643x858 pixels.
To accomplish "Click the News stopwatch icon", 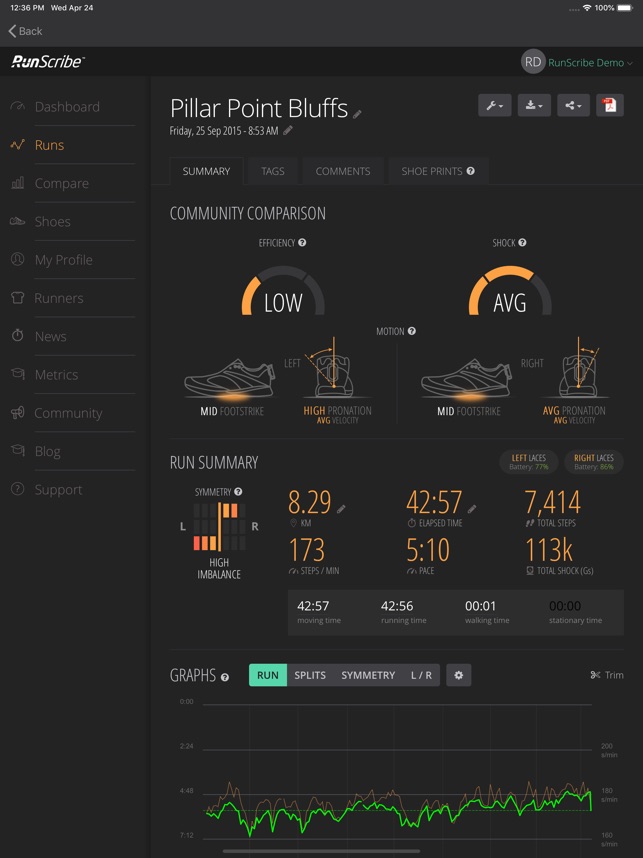I will click(x=18, y=335).
